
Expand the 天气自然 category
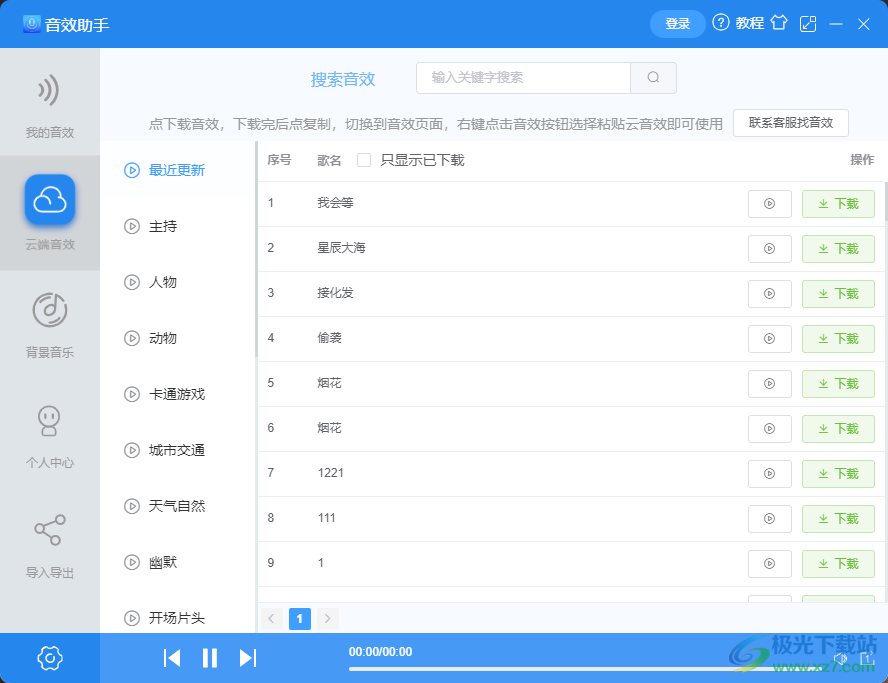click(178, 506)
